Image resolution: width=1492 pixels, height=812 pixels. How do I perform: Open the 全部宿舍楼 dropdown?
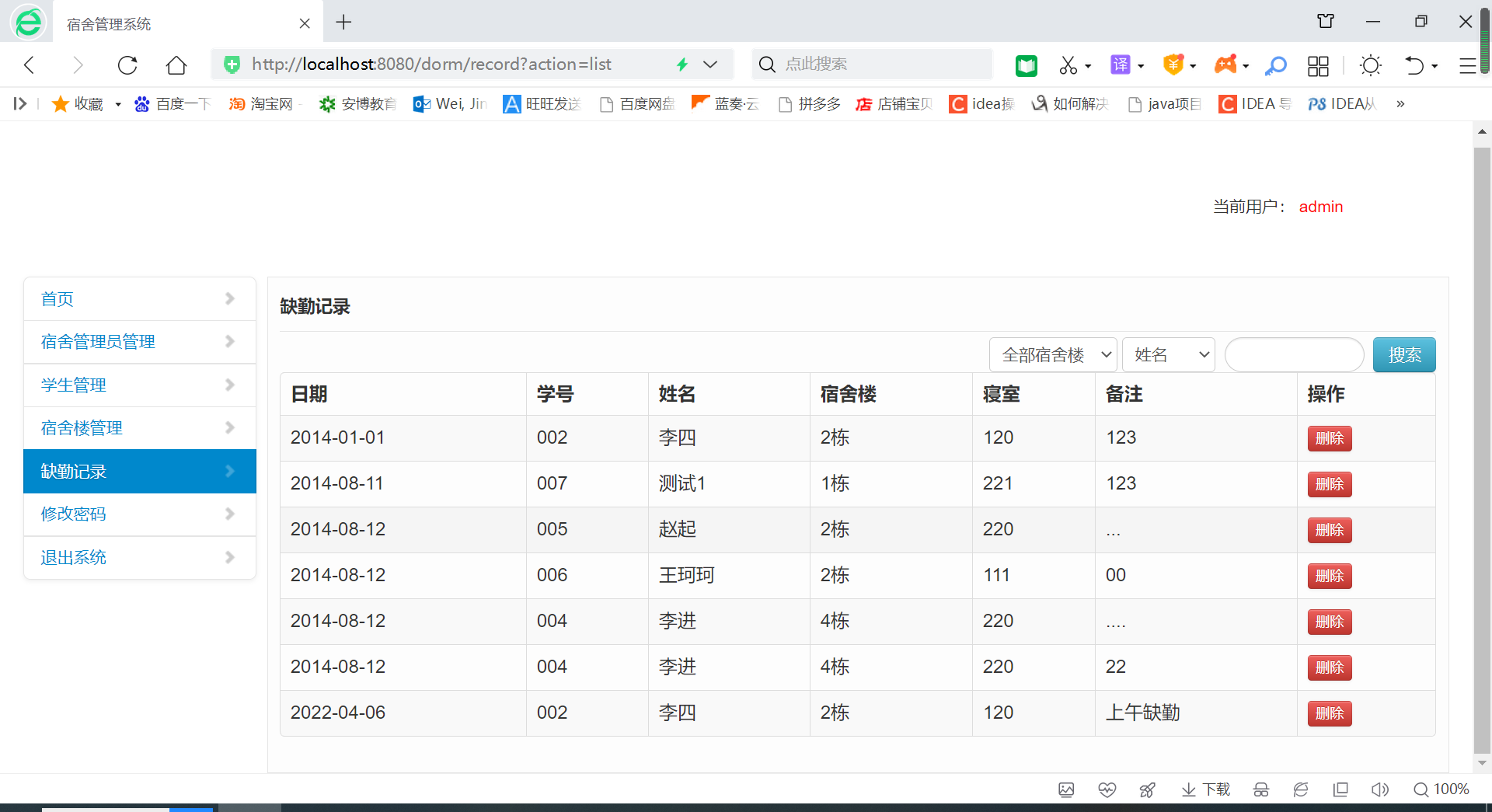click(x=1053, y=355)
